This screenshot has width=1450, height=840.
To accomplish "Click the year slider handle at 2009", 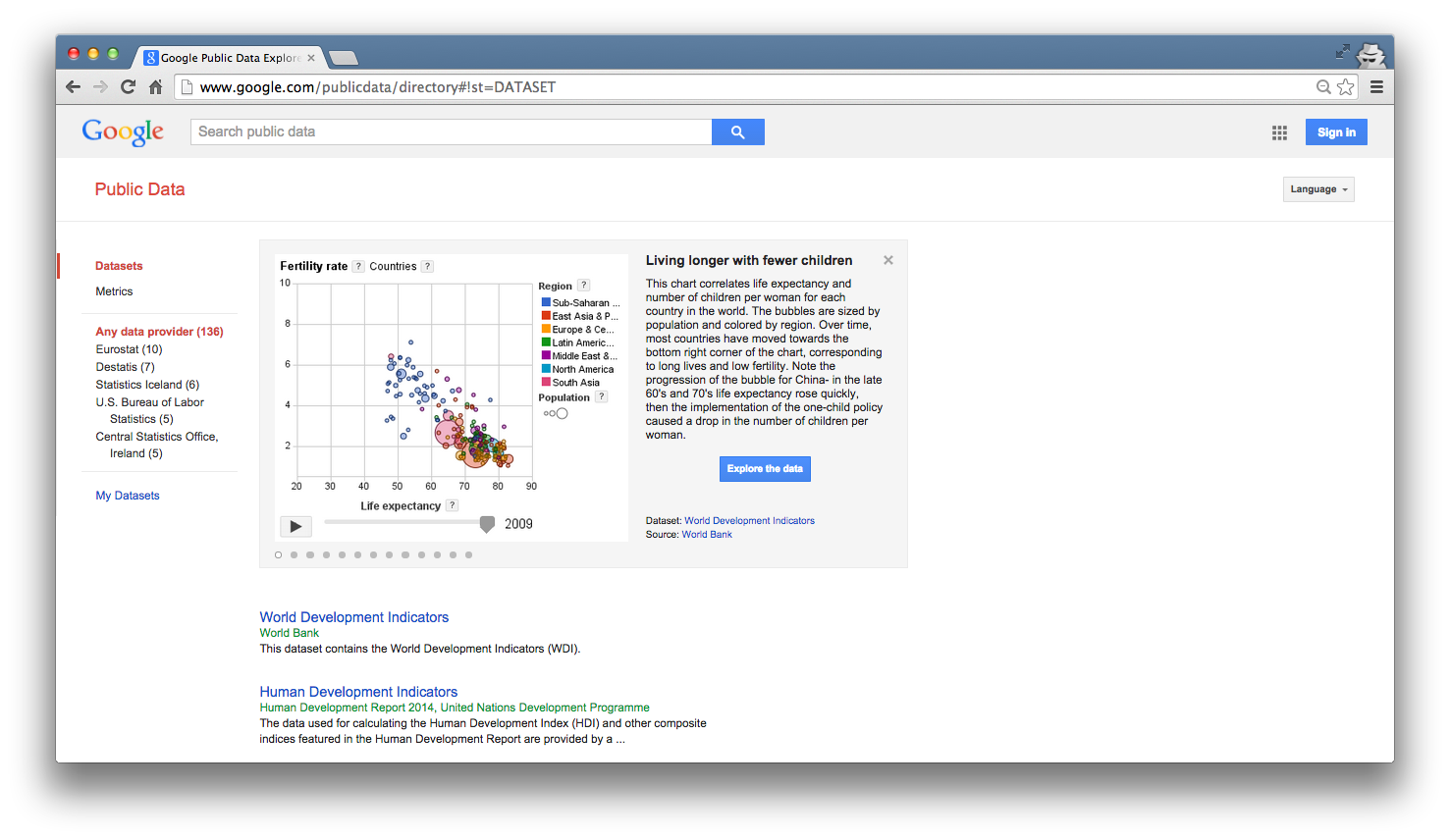I will [487, 525].
